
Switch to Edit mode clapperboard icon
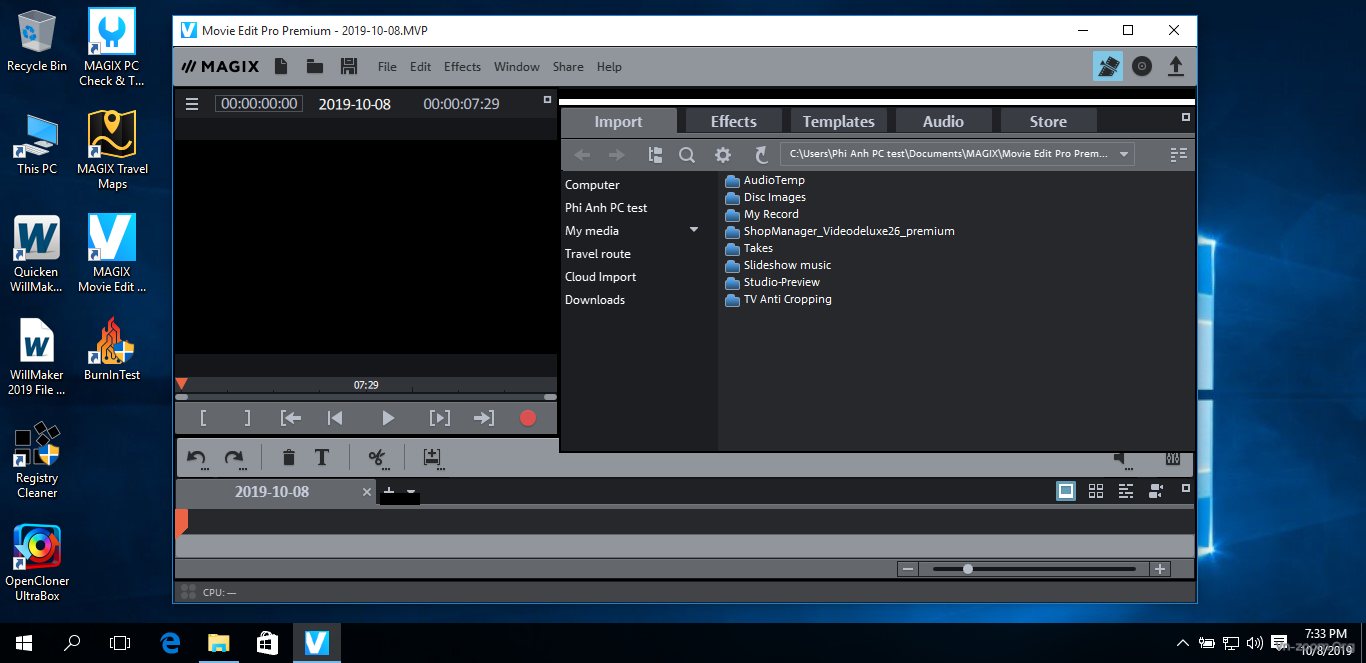1107,66
